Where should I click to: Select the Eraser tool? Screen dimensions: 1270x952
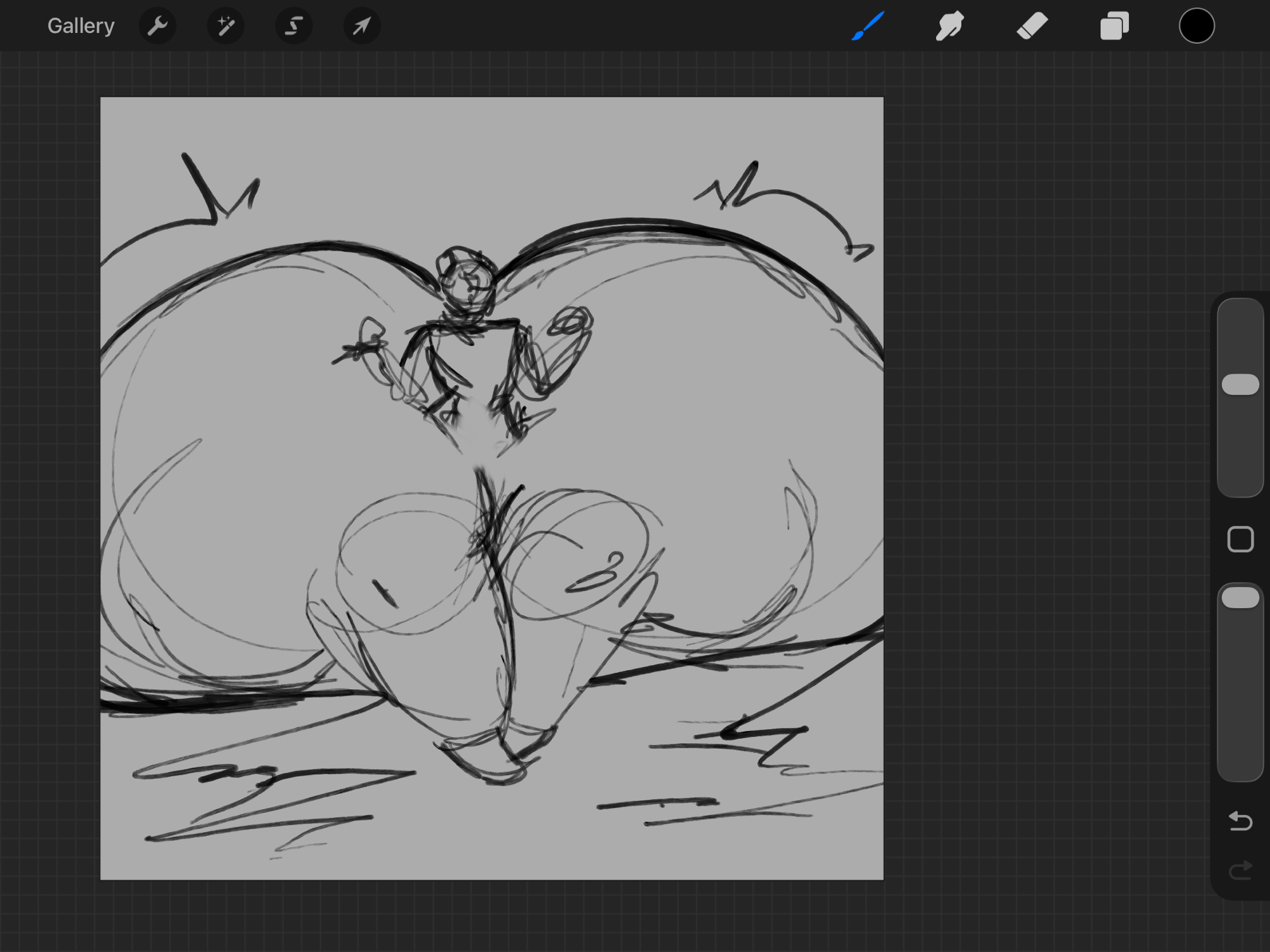pos(1032,26)
